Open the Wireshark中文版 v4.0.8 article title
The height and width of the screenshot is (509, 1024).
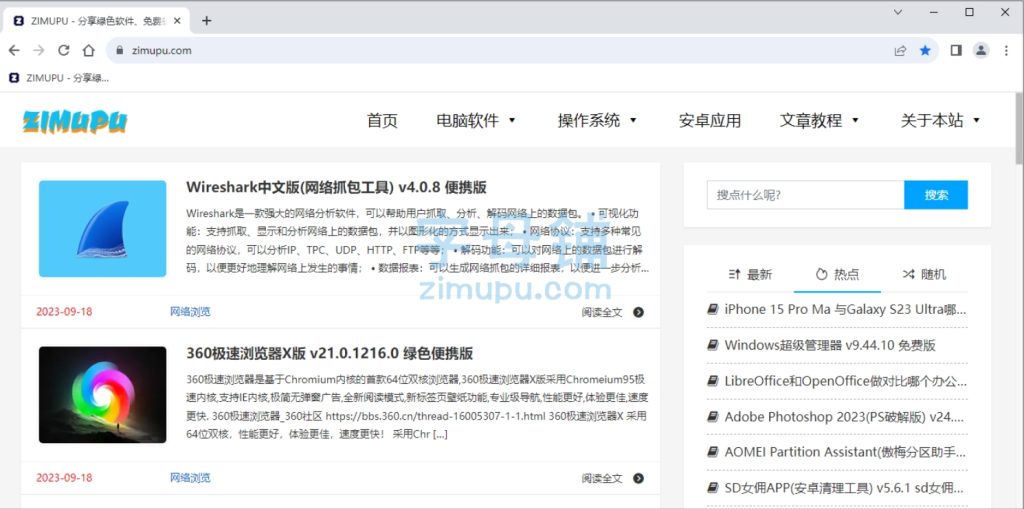[x=336, y=187]
